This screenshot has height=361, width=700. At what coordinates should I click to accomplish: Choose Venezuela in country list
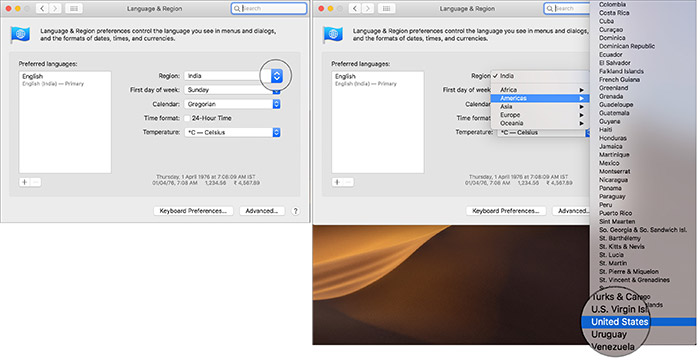click(613, 347)
